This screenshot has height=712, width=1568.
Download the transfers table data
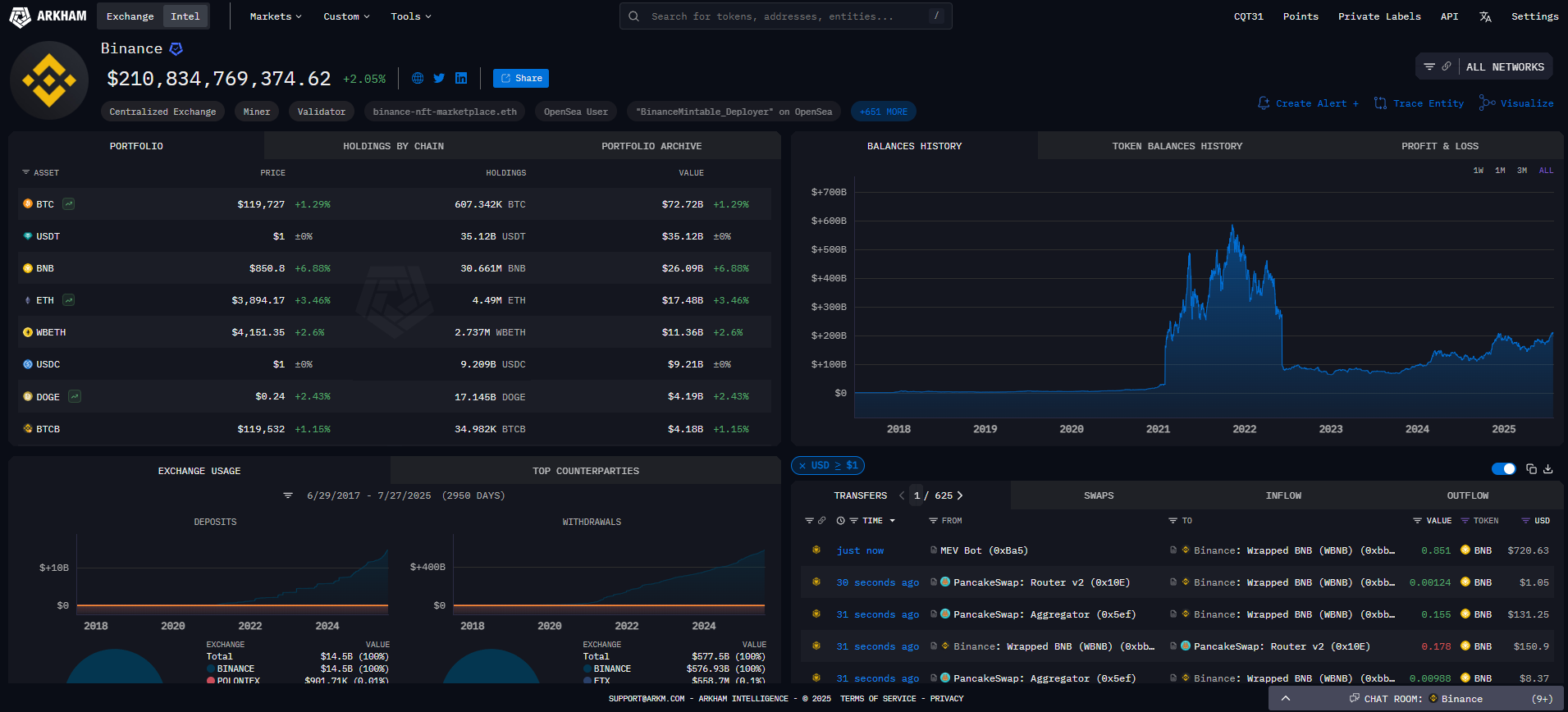click(1548, 468)
